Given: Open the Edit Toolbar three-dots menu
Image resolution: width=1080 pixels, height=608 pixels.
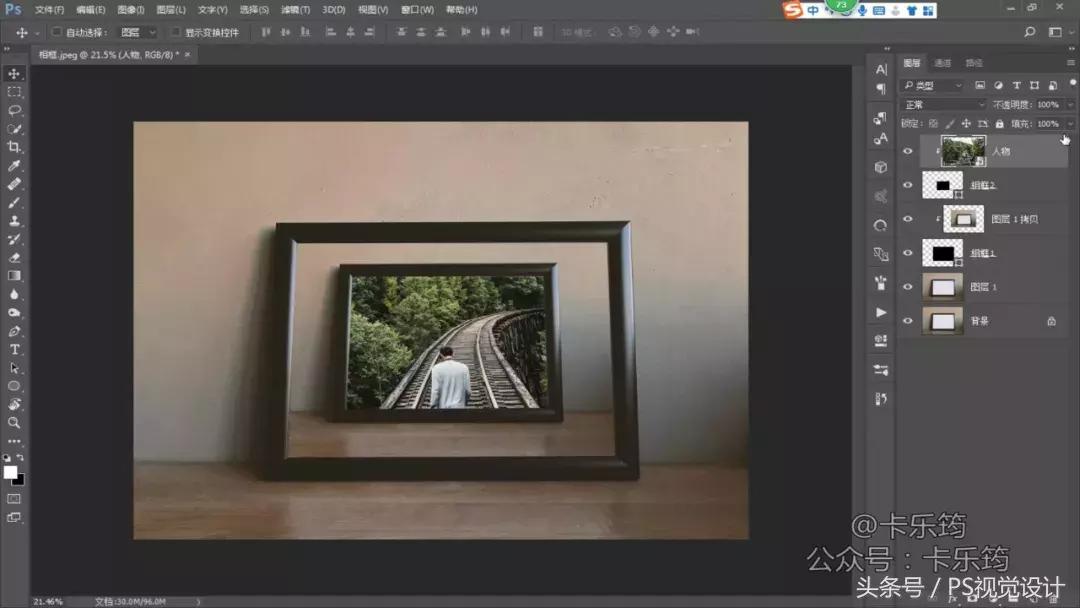Looking at the screenshot, I should [14, 441].
